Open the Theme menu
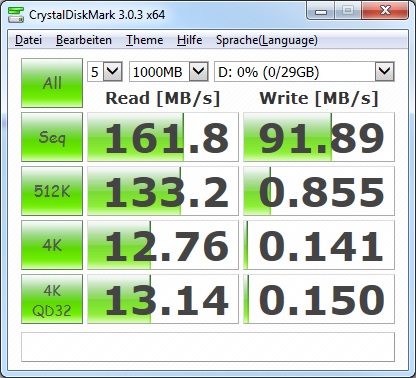The width and height of the screenshot is (416, 378). pos(144,40)
